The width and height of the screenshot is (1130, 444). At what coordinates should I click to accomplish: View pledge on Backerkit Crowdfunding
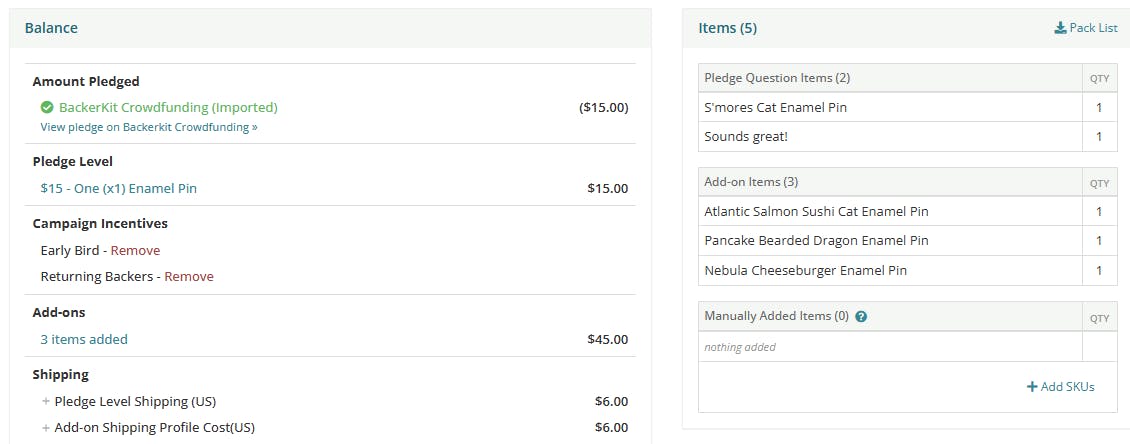coord(149,127)
